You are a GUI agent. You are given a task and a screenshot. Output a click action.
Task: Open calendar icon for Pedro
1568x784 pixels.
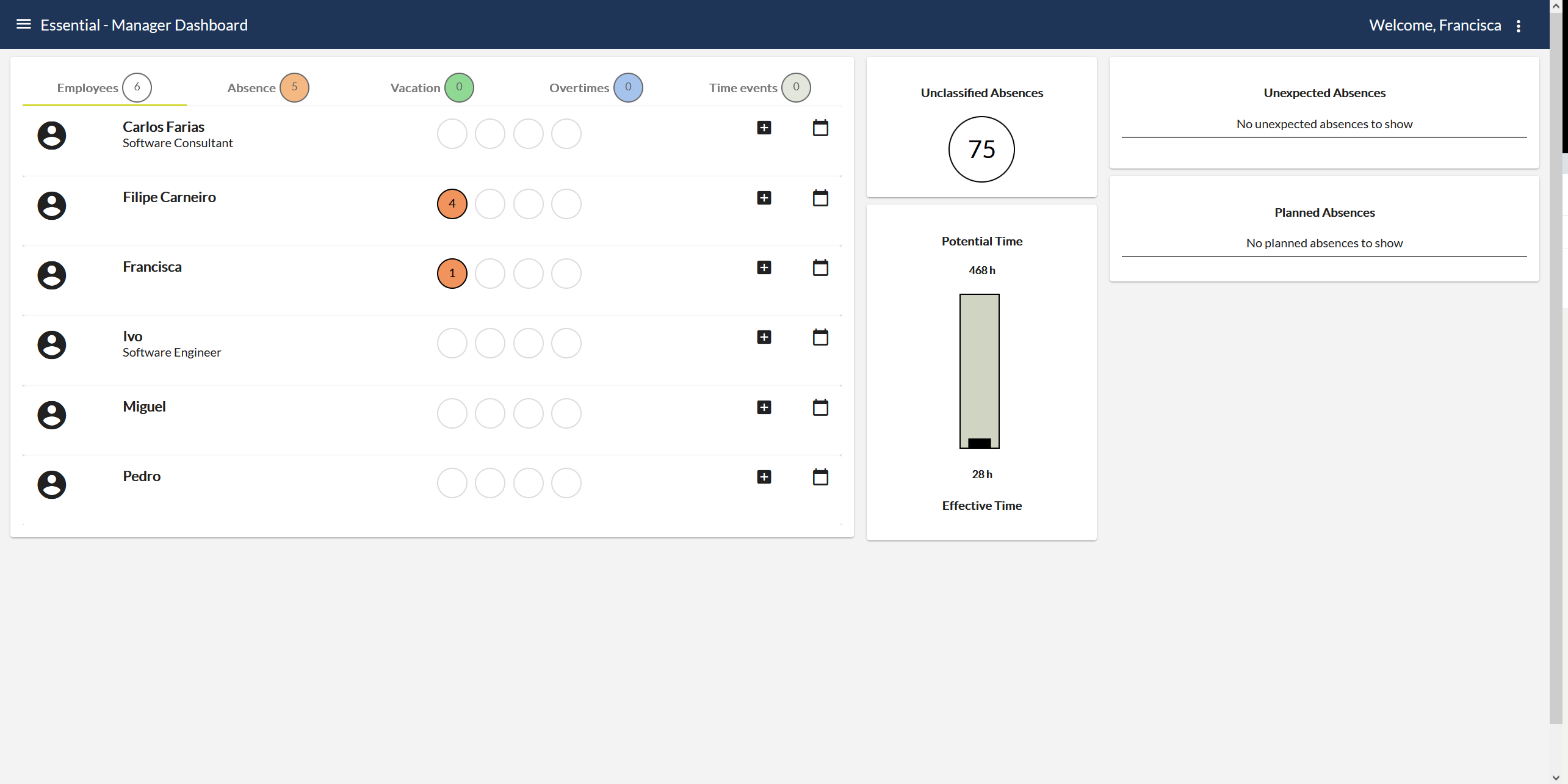coord(820,477)
